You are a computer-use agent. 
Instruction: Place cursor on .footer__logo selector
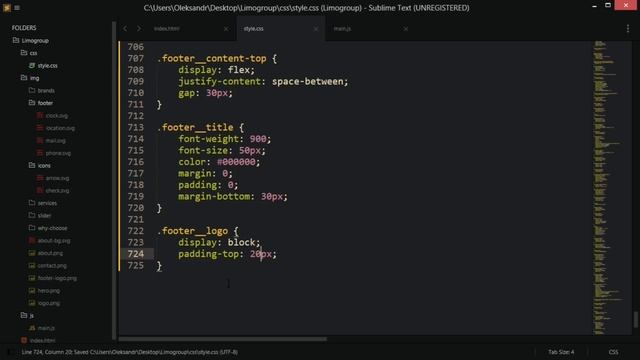pyautogui.click(x=192, y=231)
